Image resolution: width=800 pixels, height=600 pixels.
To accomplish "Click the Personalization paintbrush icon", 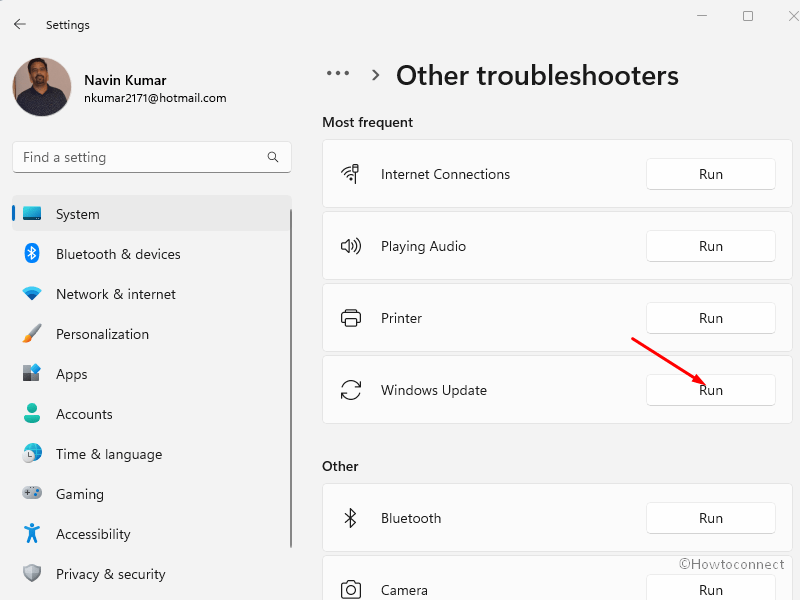I will click(32, 333).
